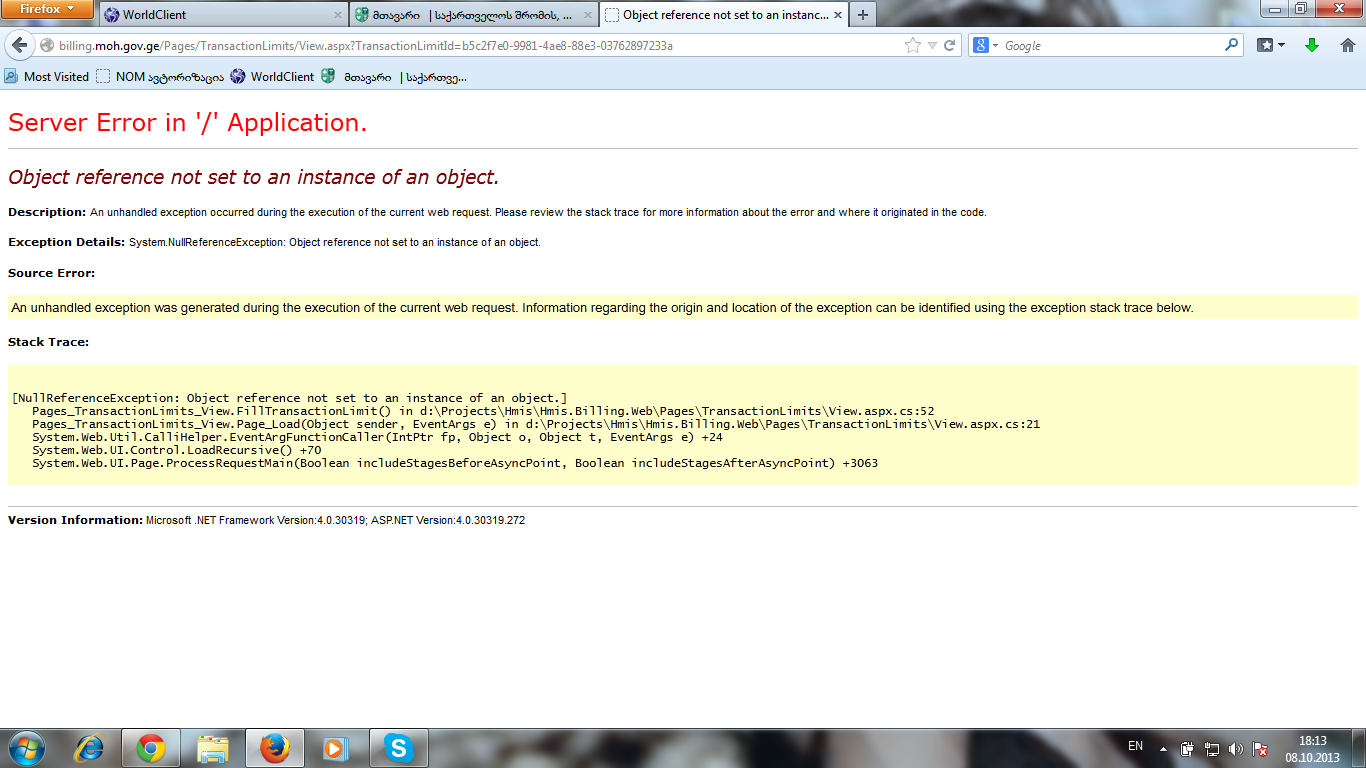The width and height of the screenshot is (1366, 768).
Task: Open the Most Visited bookmarks folder
Action: pos(47,77)
